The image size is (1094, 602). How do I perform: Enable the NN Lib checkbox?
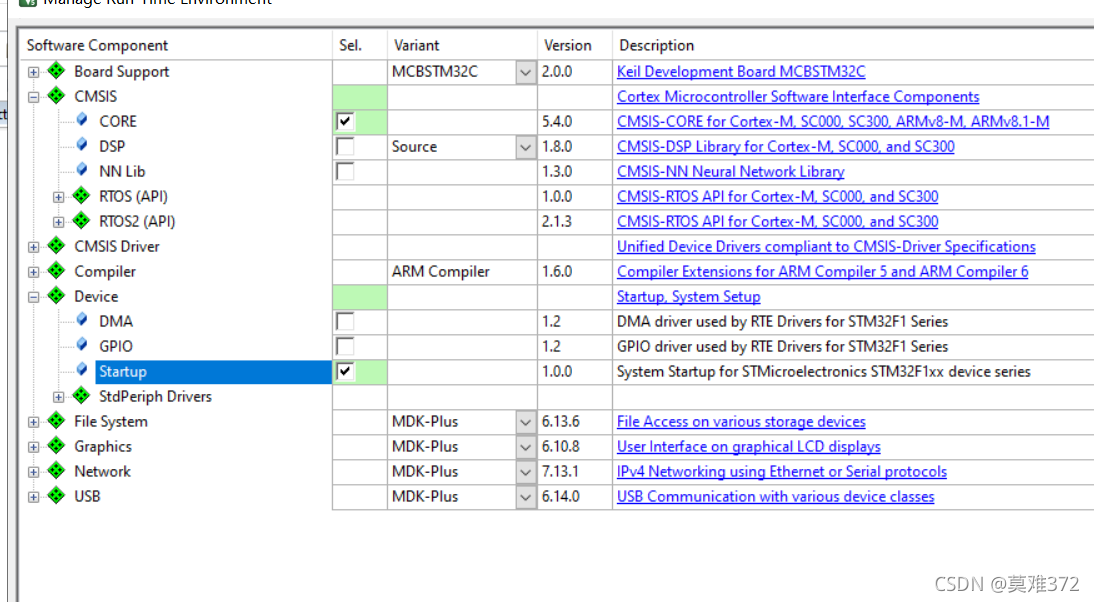point(345,172)
